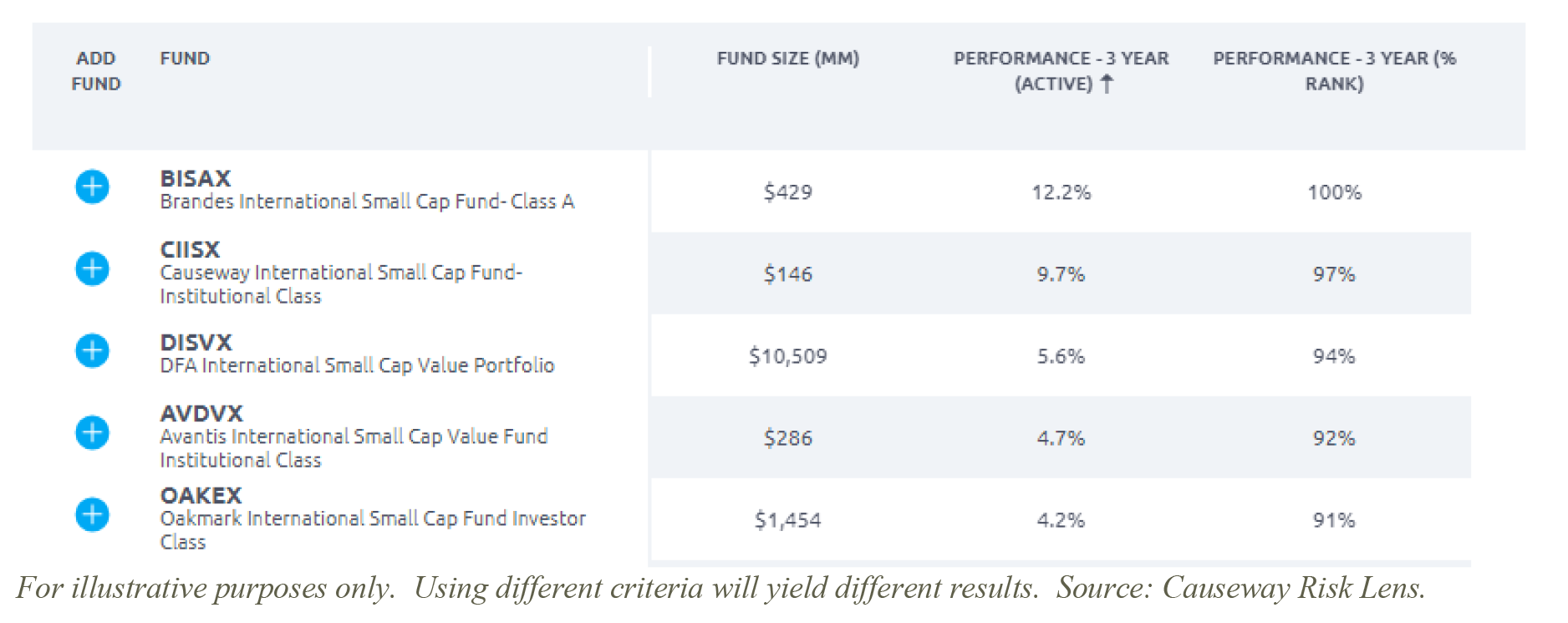
Task: Open the BISAX ticker link
Action: (196, 178)
